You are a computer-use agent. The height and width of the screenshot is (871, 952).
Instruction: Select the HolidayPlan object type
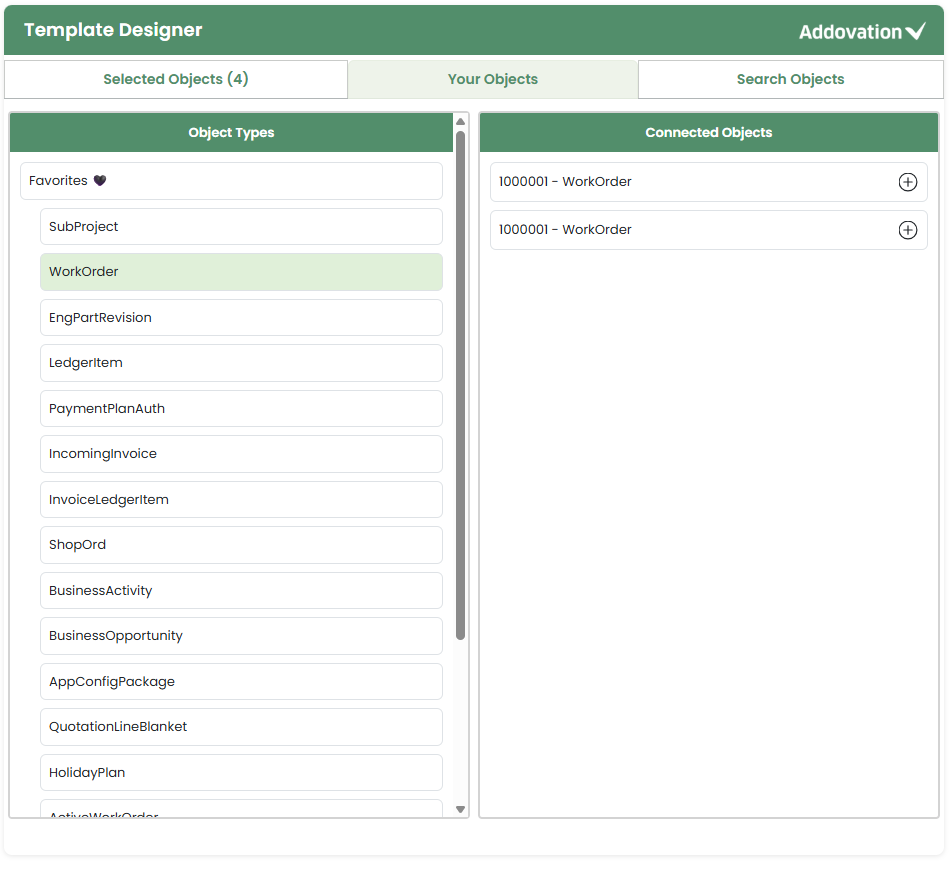pyautogui.click(x=241, y=773)
